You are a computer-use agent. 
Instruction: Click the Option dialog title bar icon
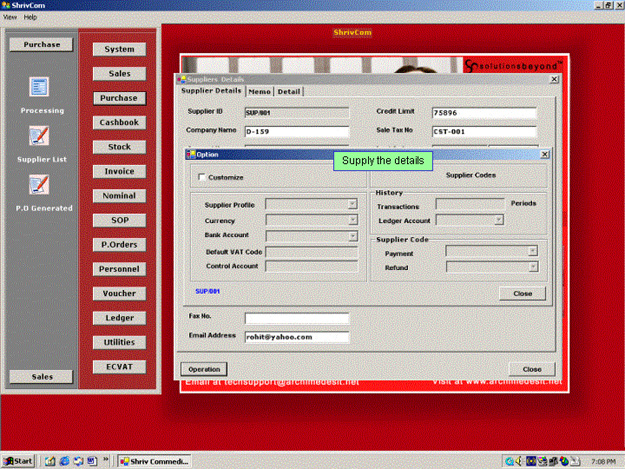(191, 155)
